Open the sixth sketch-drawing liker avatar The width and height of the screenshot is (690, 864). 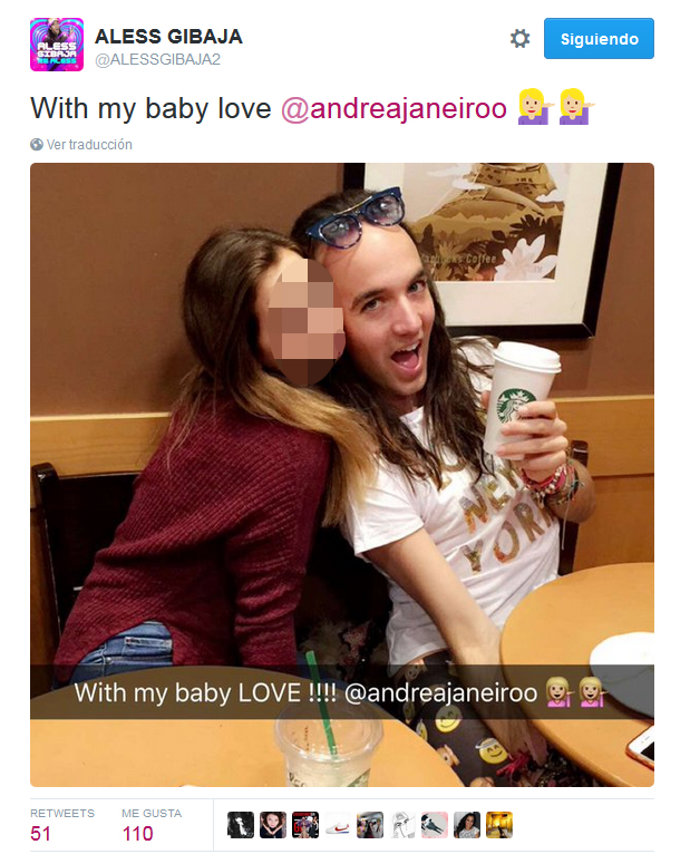click(402, 825)
